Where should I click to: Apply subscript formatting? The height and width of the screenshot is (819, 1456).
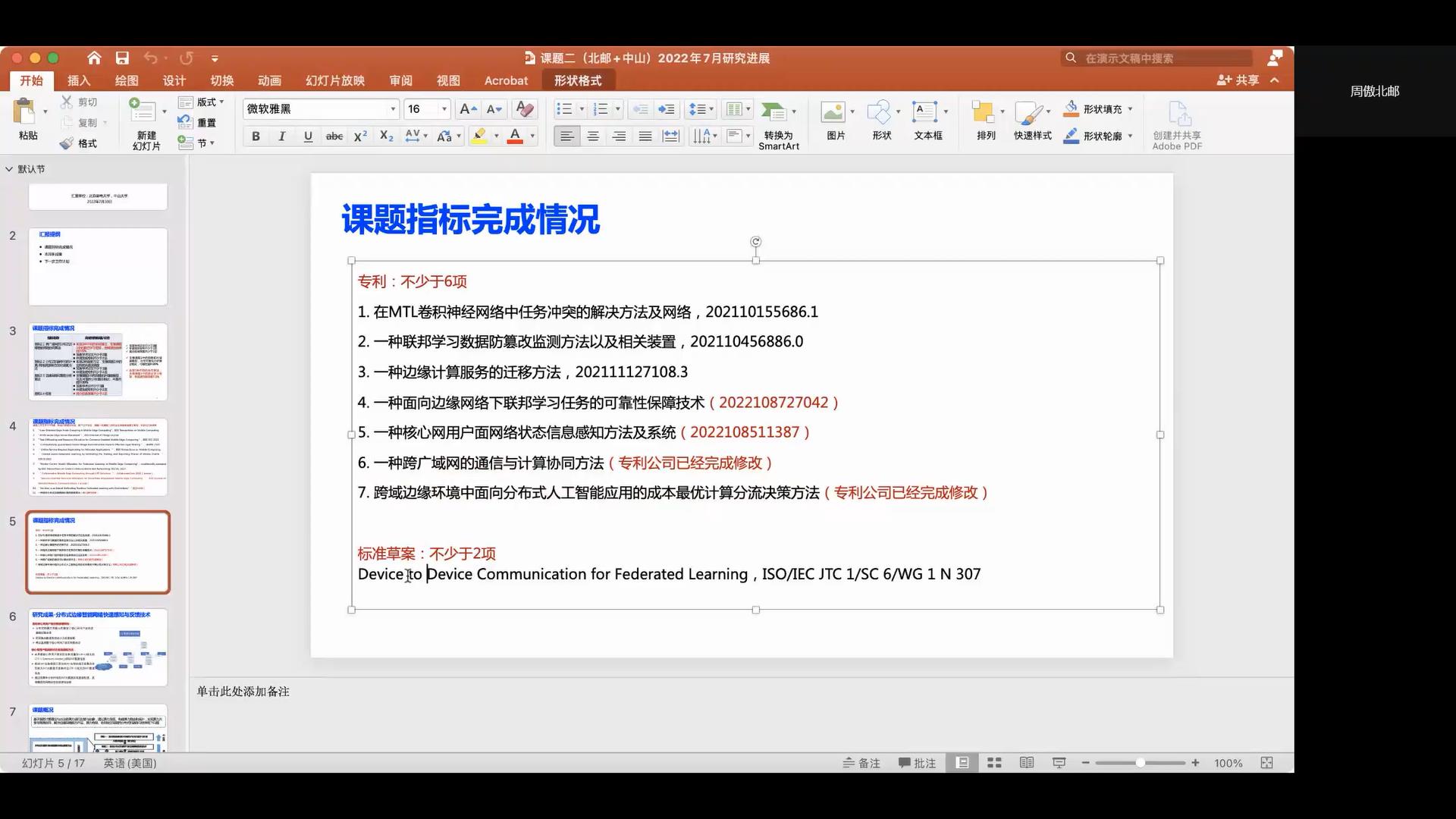(x=386, y=136)
